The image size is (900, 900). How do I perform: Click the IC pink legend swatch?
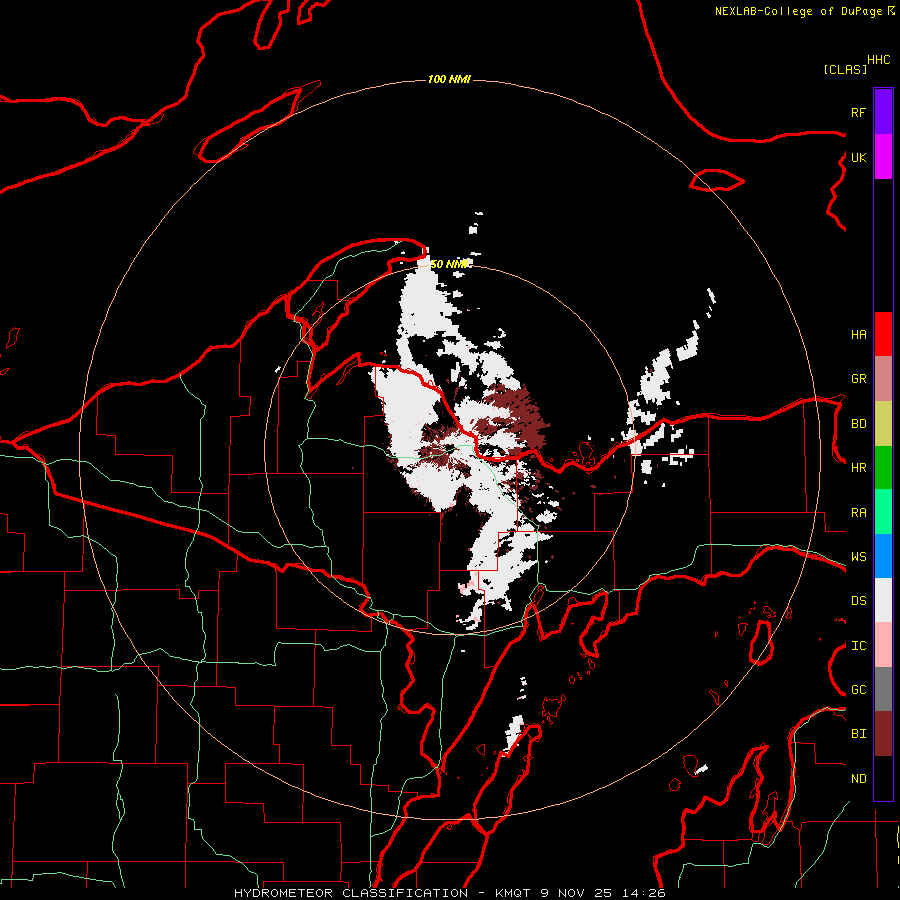click(x=883, y=645)
